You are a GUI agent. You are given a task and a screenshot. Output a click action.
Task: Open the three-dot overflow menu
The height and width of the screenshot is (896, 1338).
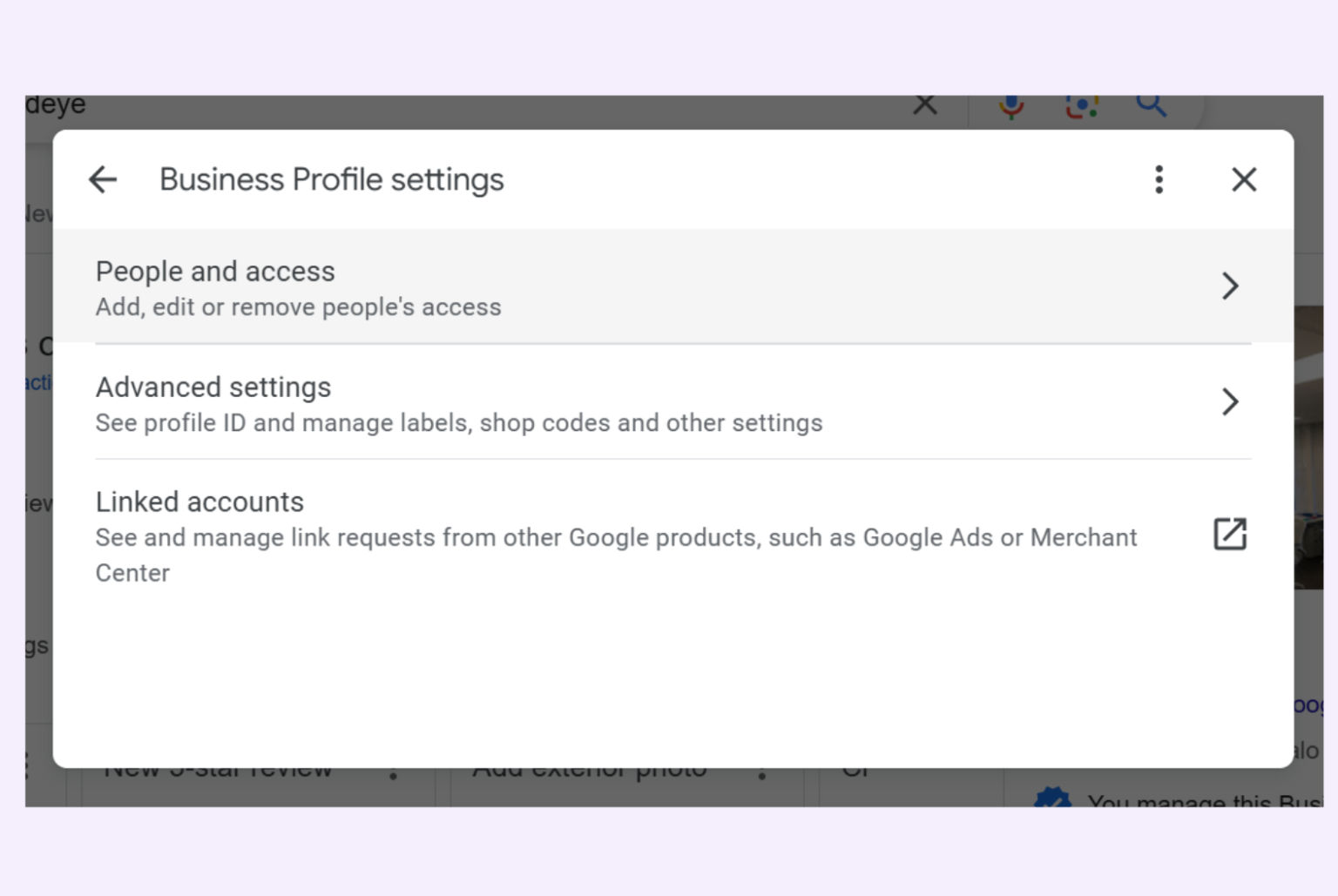click(1159, 179)
